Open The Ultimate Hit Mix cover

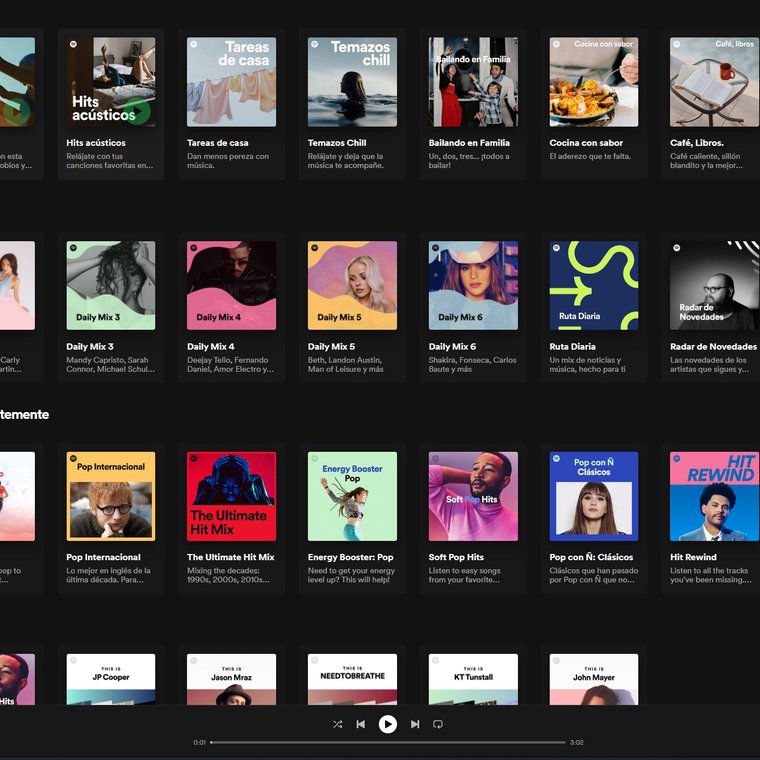tap(231, 496)
